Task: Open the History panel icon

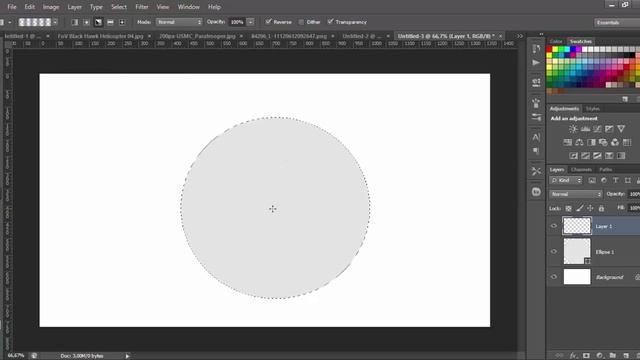Action: pyautogui.click(x=536, y=49)
